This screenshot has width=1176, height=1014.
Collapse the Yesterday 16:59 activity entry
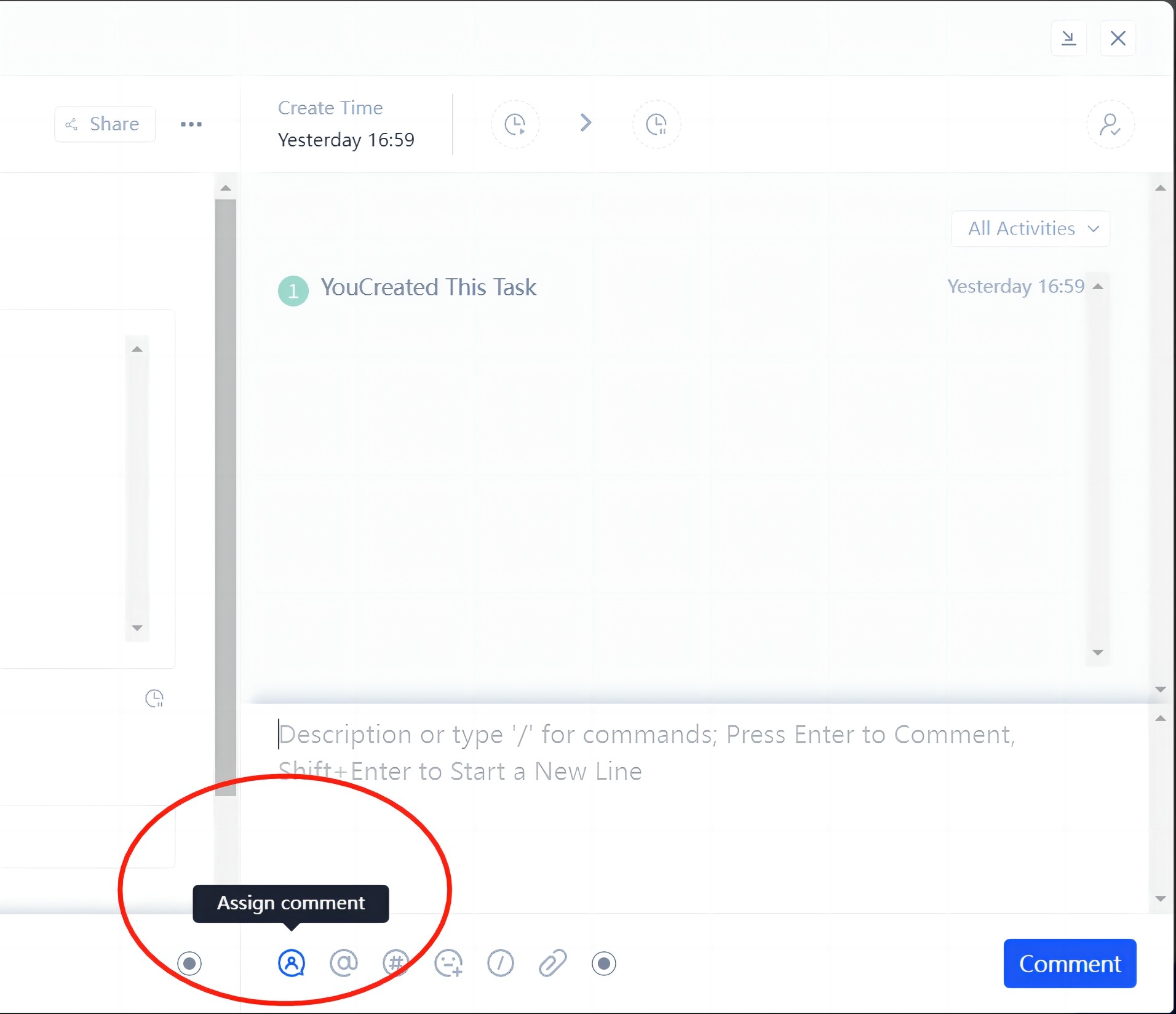point(1098,287)
